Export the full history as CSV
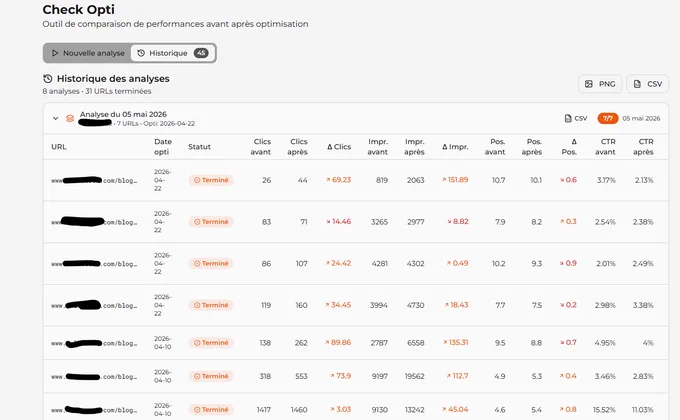The height and width of the screenshot is (420, 680). [x=647, y=84]
